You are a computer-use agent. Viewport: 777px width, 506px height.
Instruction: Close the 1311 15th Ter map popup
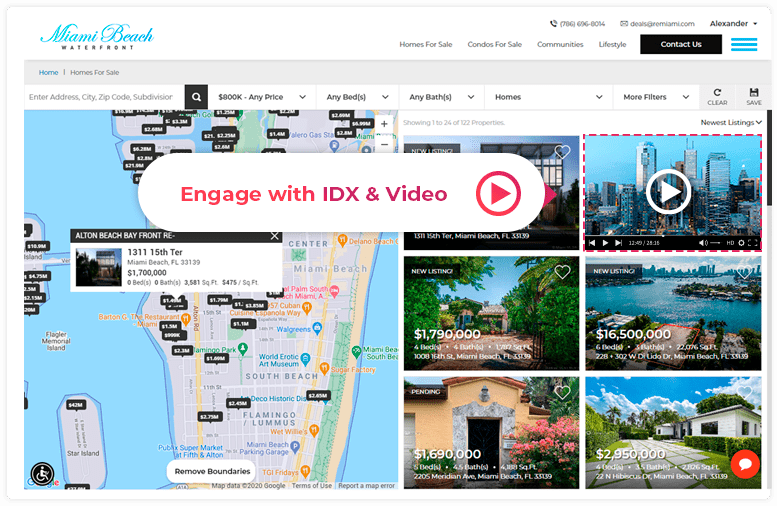[275, 236]
